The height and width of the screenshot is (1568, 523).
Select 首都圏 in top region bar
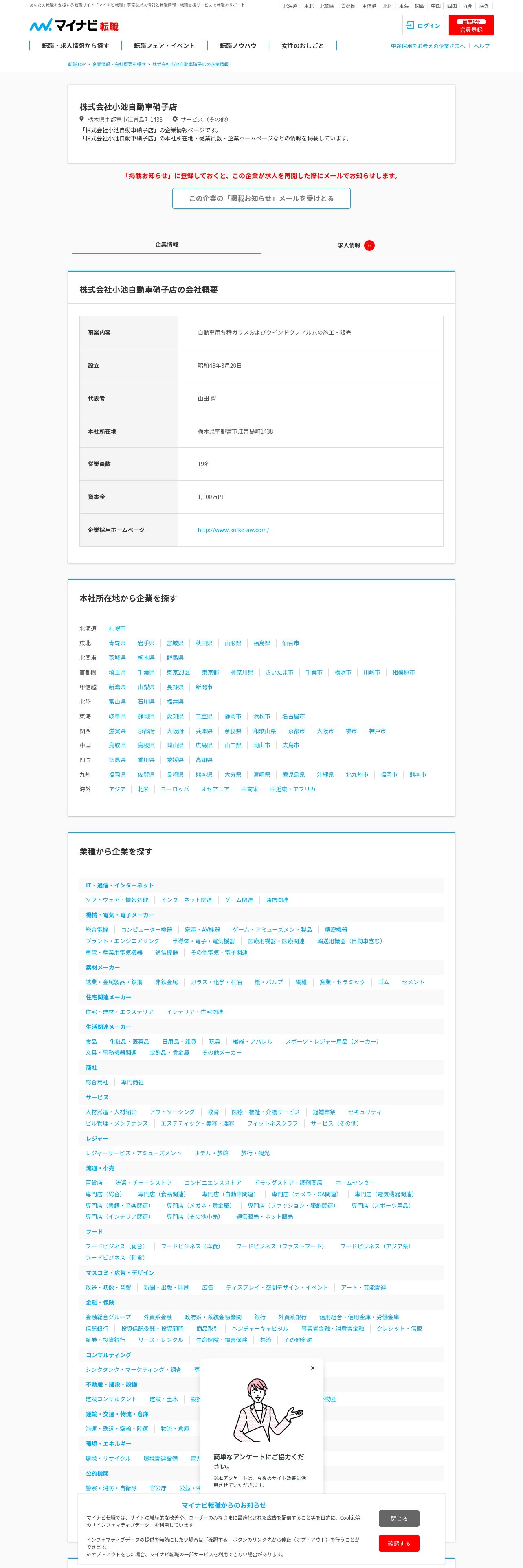[348, 6]
